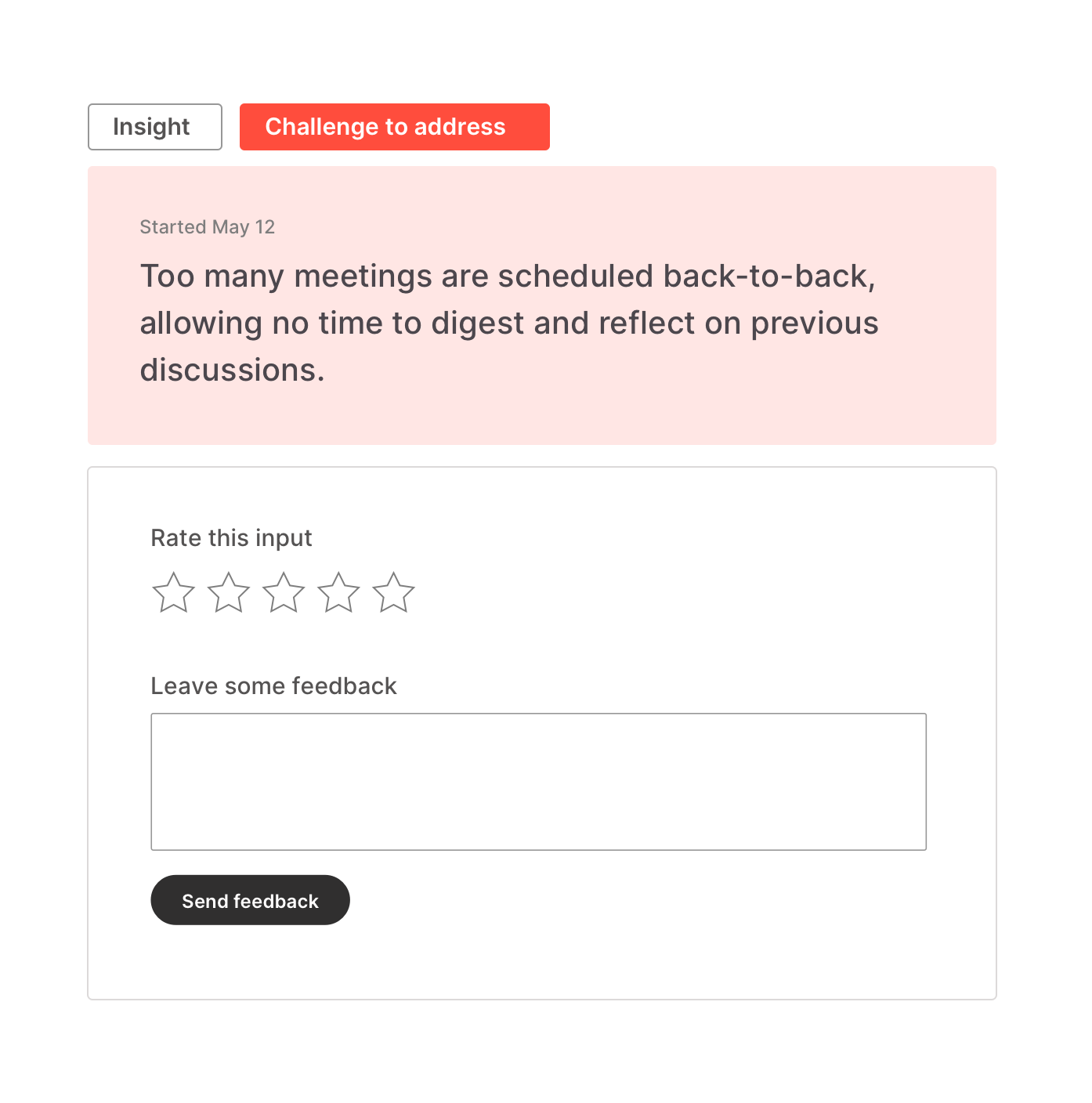Focus the Leave some feedback text box
The width and height of the screenshot is (1092, 1103).
point(538,781)
